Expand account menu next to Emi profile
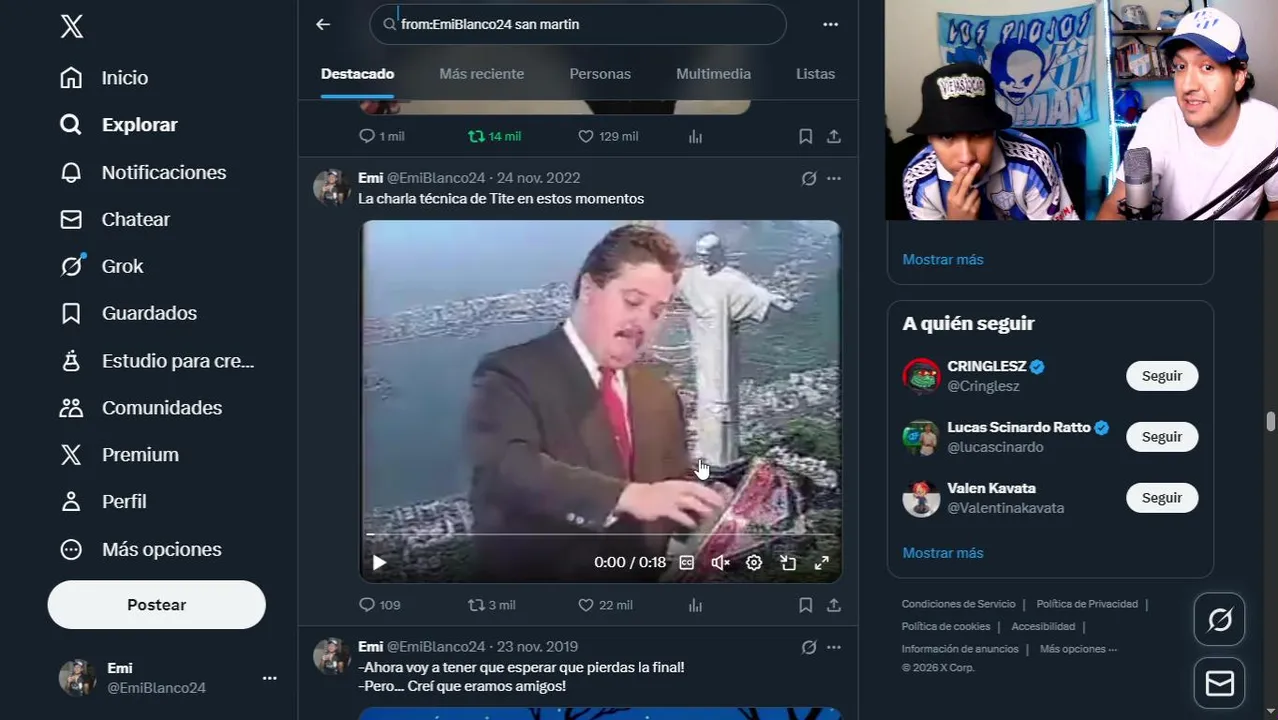The image size is (1278, 720). (269, 678)
